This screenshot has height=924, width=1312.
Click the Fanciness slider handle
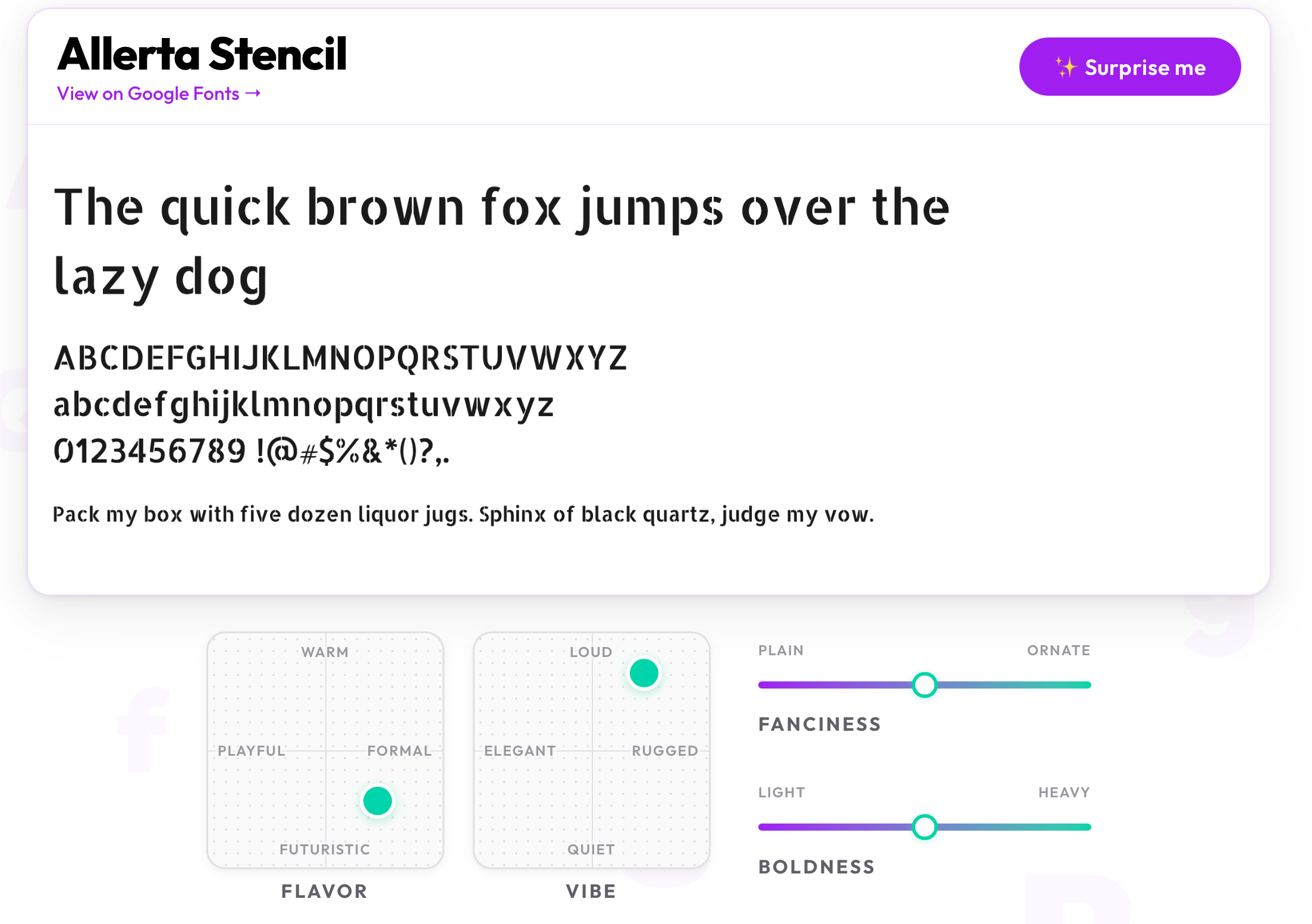(924, 685)
